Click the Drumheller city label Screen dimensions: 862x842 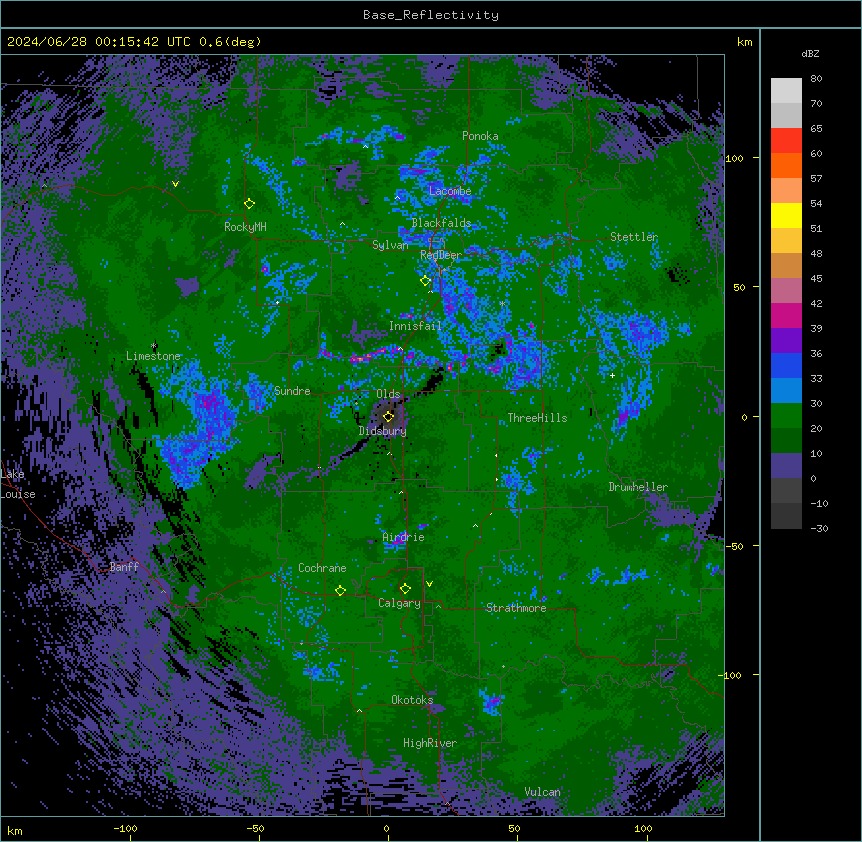click(638, 487)
